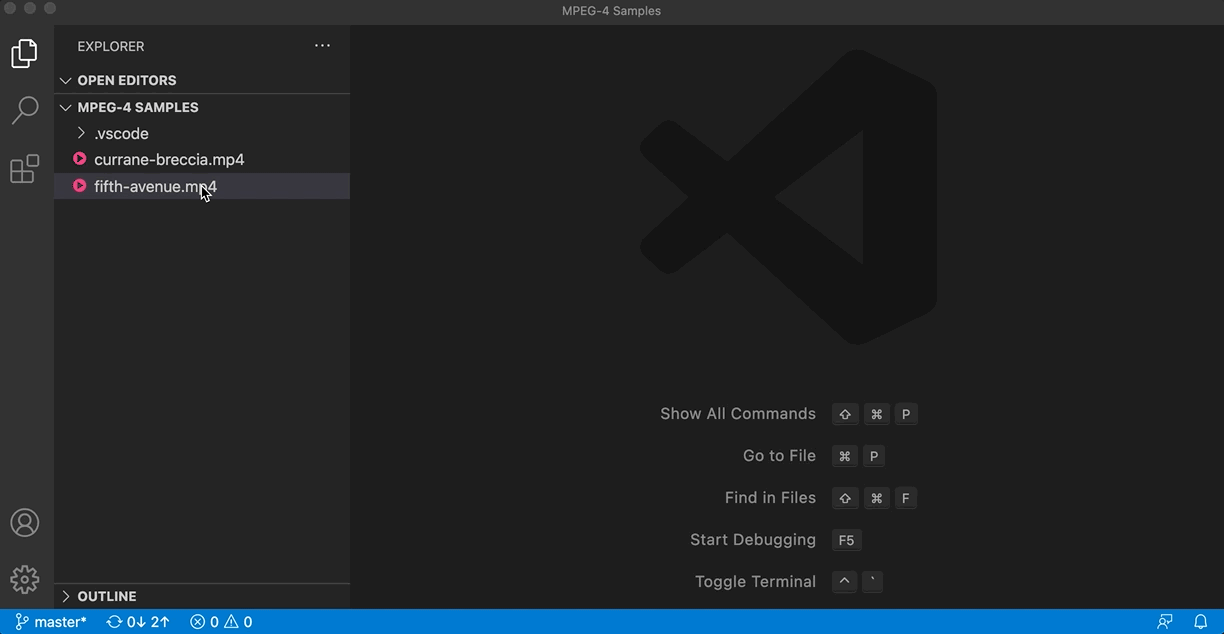The image size is (1224, 634).
Task: Click the video icon beside fifth-avenue.mp4
Action: click(x=80, y=186)
